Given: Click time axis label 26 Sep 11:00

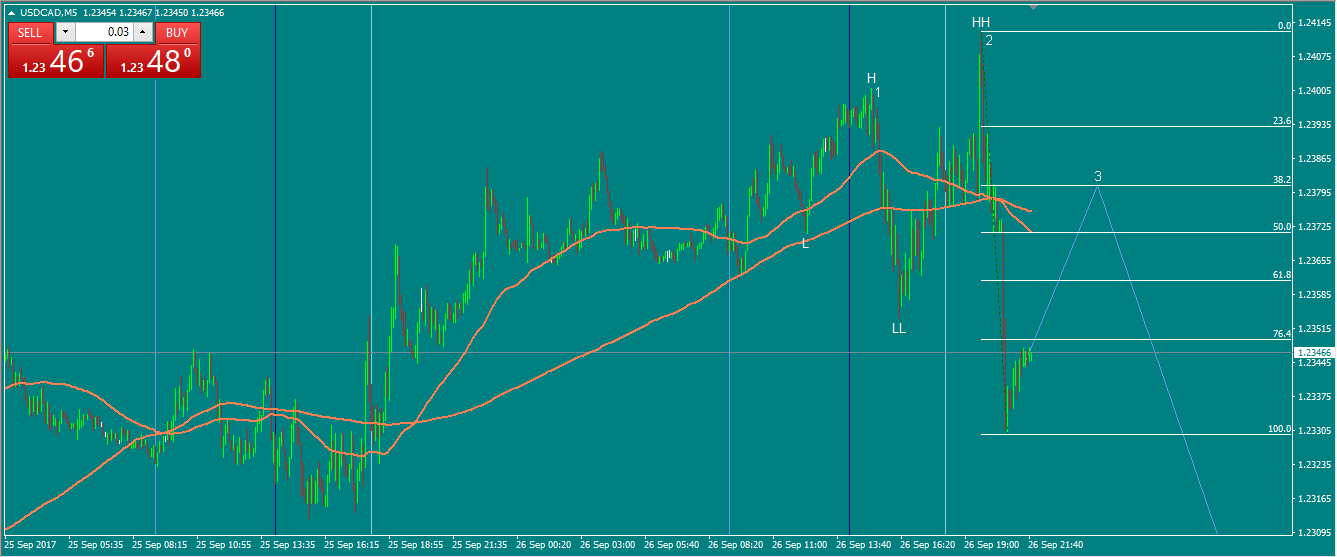Looking at the screenshot, I should pyautogui.click(x=800, y=546).
